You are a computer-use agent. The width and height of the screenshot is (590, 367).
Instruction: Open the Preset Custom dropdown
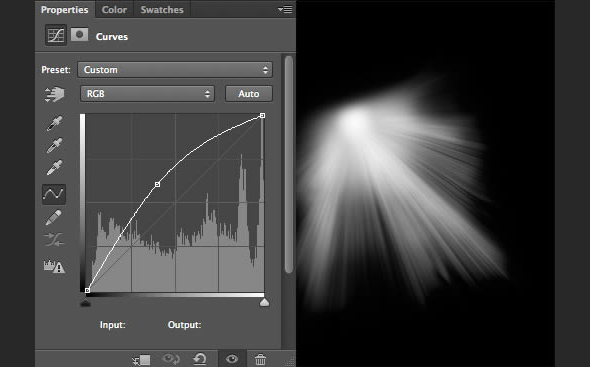175,70
